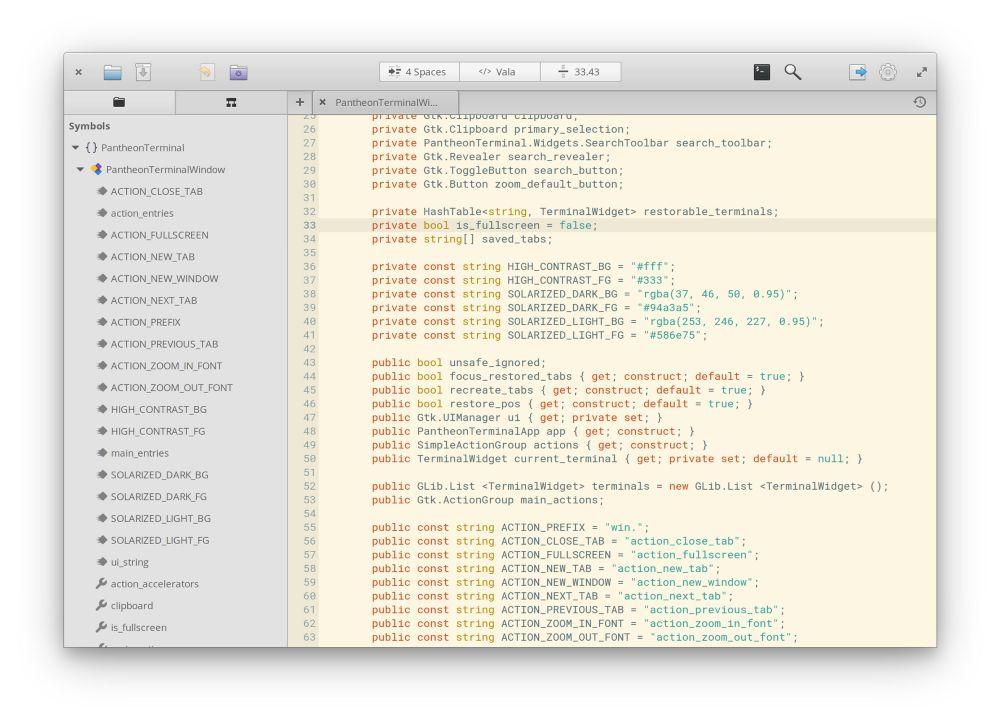Open a file with the folder icon
1000x722 pixels.
click(x=113, y=72)
